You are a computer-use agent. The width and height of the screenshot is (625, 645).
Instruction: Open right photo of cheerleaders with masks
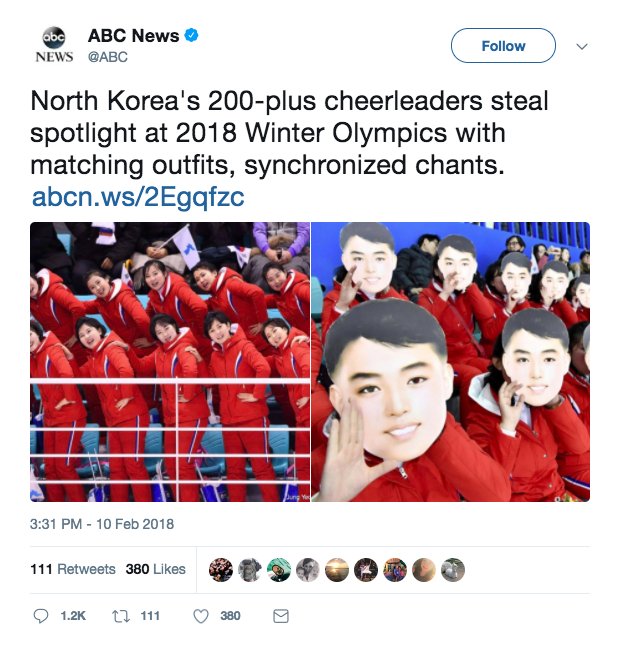coord(451,362)
